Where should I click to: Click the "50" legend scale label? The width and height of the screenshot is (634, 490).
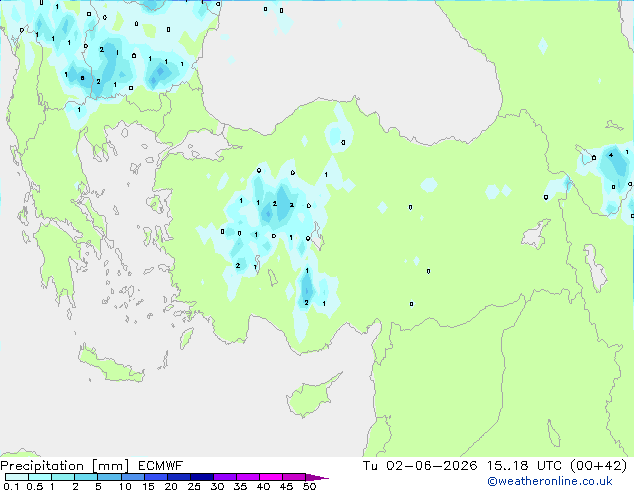tap(309, 486)
